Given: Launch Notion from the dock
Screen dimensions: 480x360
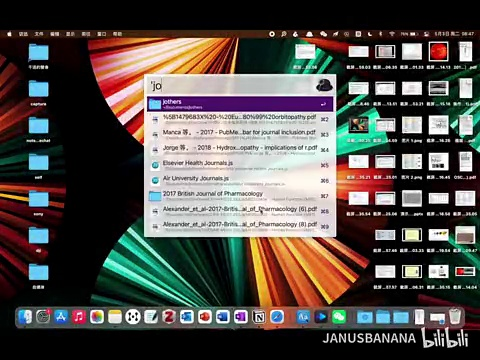Looking at the screenshot, I should click(x=259, y=317).
